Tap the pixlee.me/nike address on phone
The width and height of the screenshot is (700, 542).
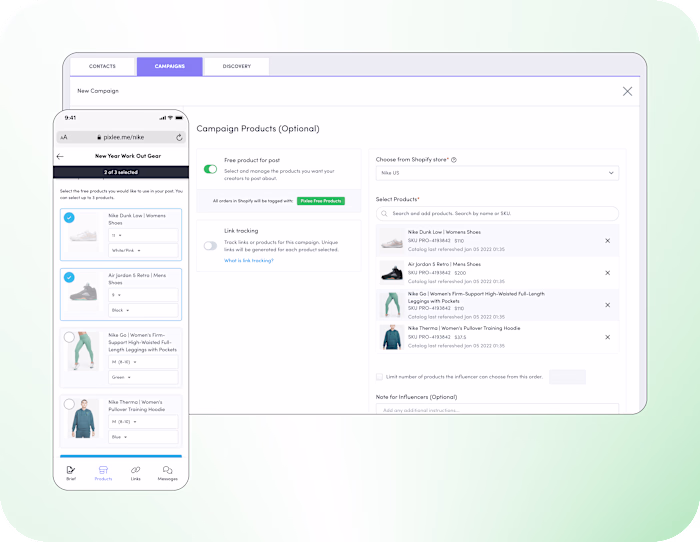121,138
